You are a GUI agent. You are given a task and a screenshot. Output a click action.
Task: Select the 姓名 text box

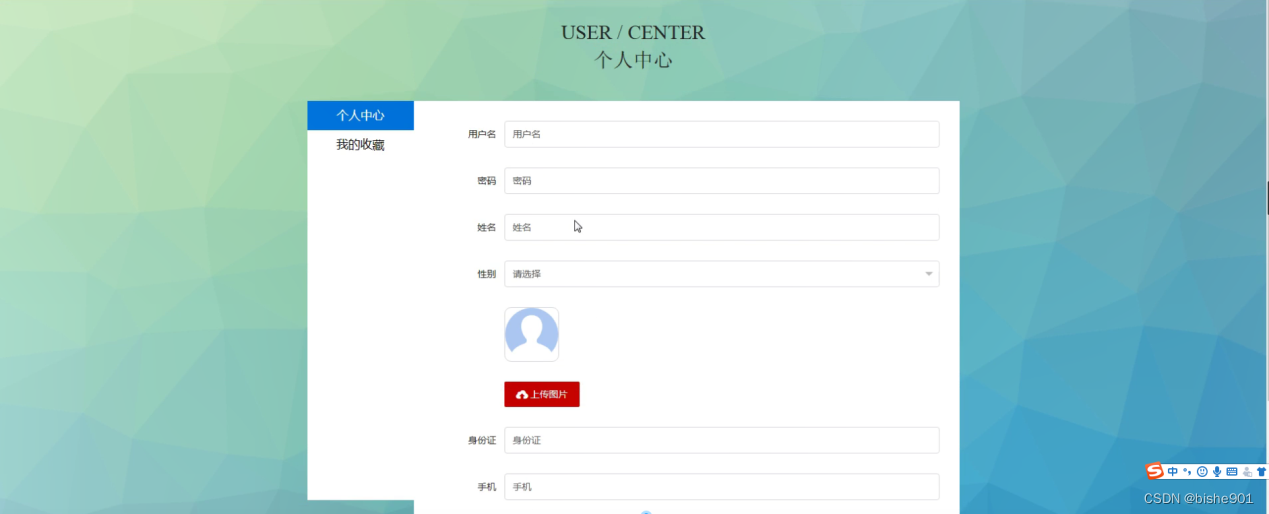point(721,227)
